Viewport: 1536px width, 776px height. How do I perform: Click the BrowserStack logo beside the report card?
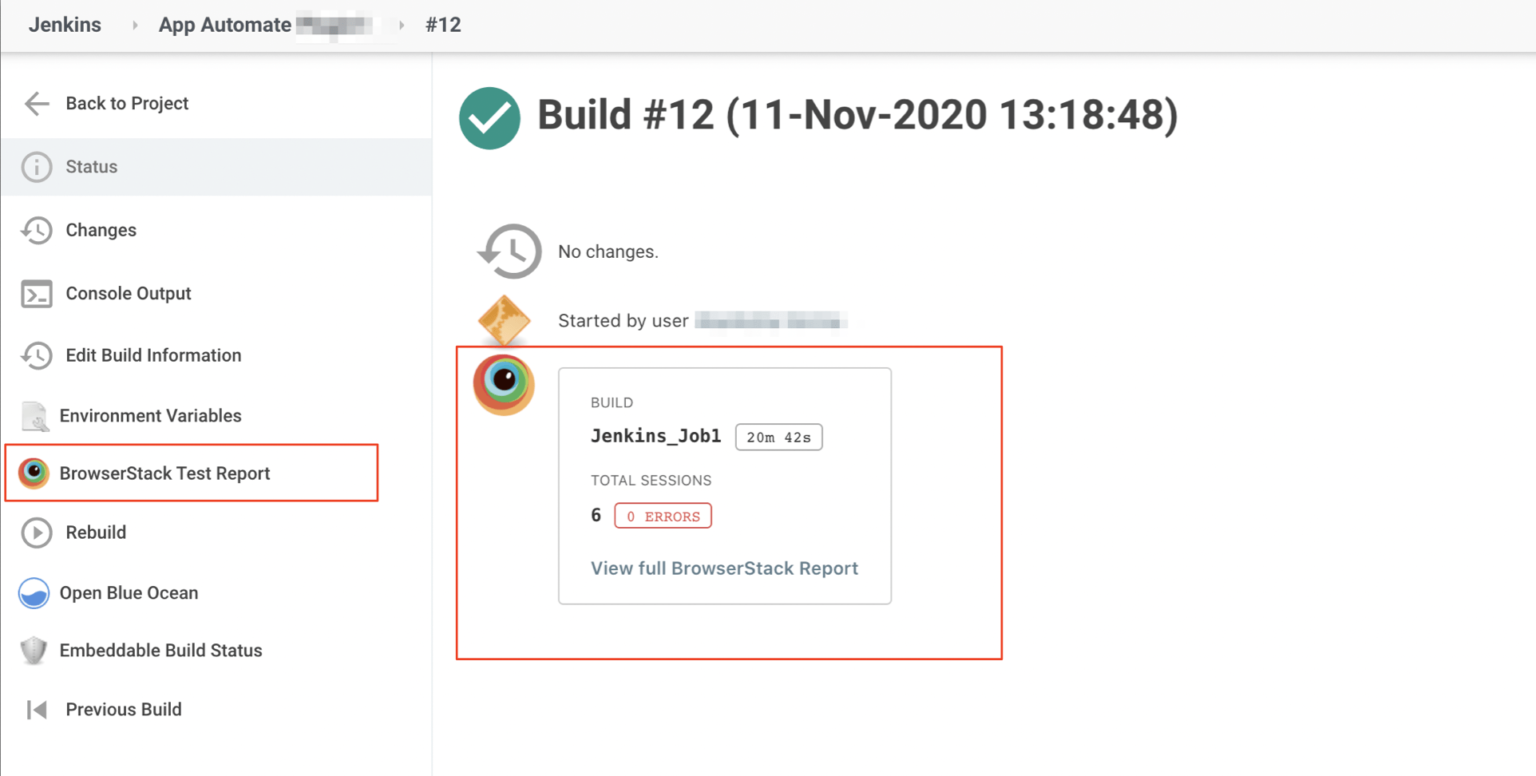point(504,384)
